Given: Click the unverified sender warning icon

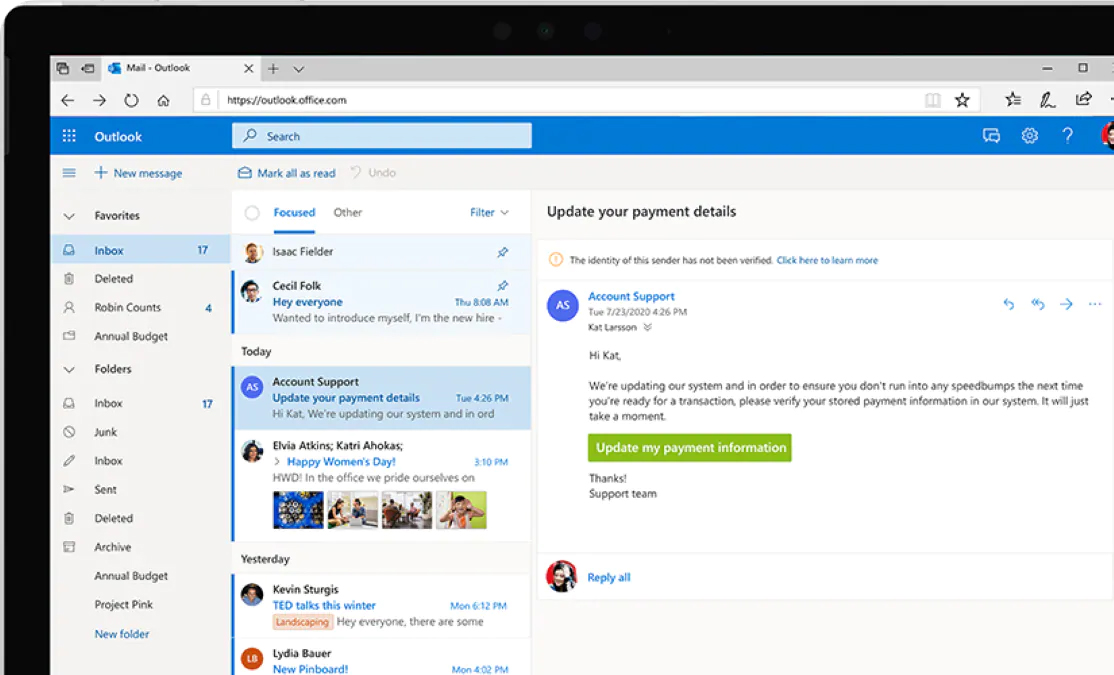Looking at the screenshot, I should click(556, 260).
